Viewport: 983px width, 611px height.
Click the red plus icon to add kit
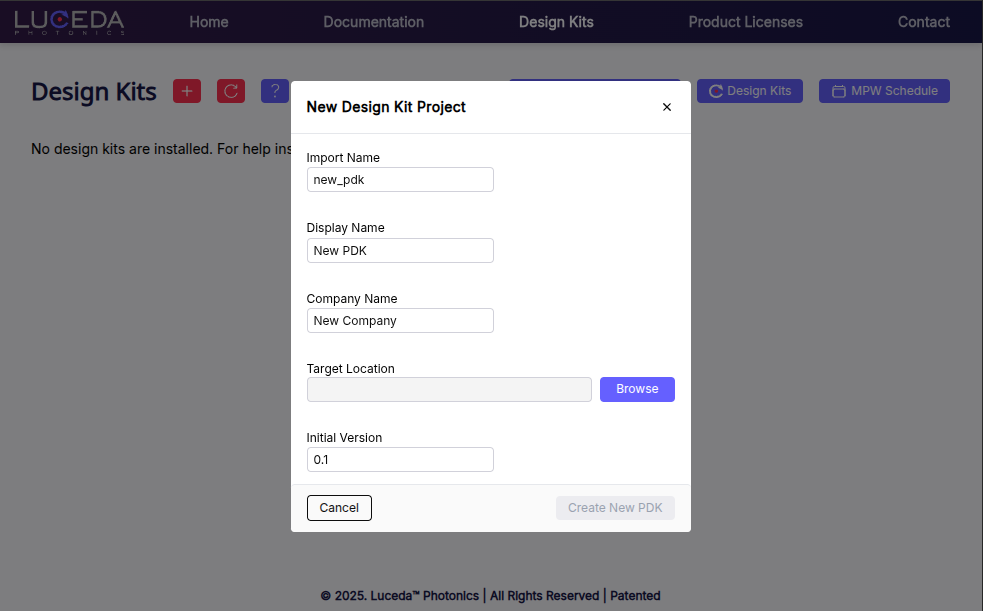tap(186, 90)
